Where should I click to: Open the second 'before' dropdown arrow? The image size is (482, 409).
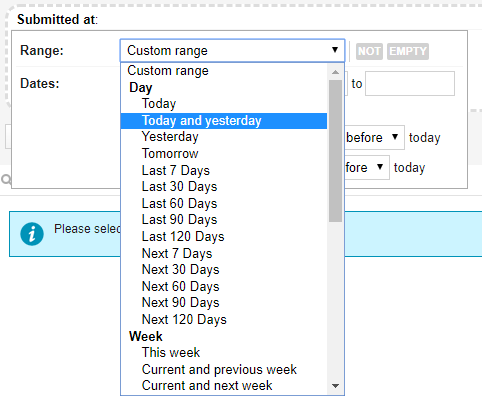pos(380,167)
